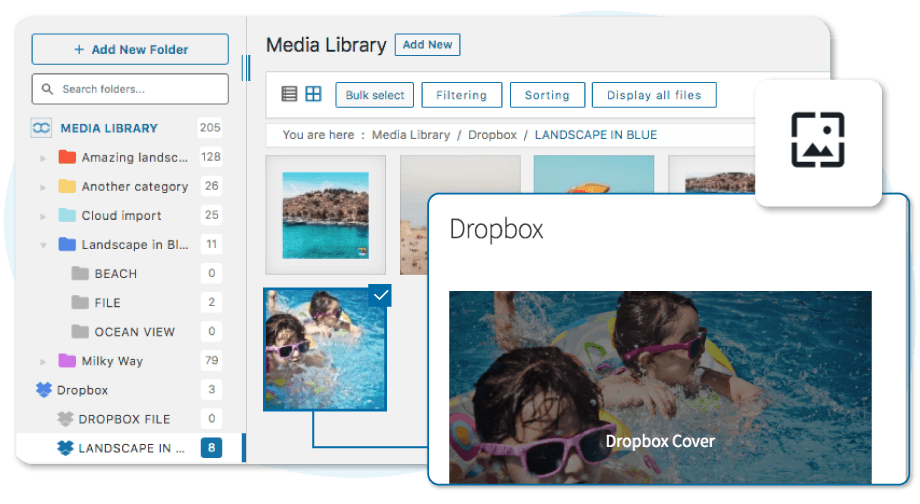Switch to list view icon

coord(289,94)
